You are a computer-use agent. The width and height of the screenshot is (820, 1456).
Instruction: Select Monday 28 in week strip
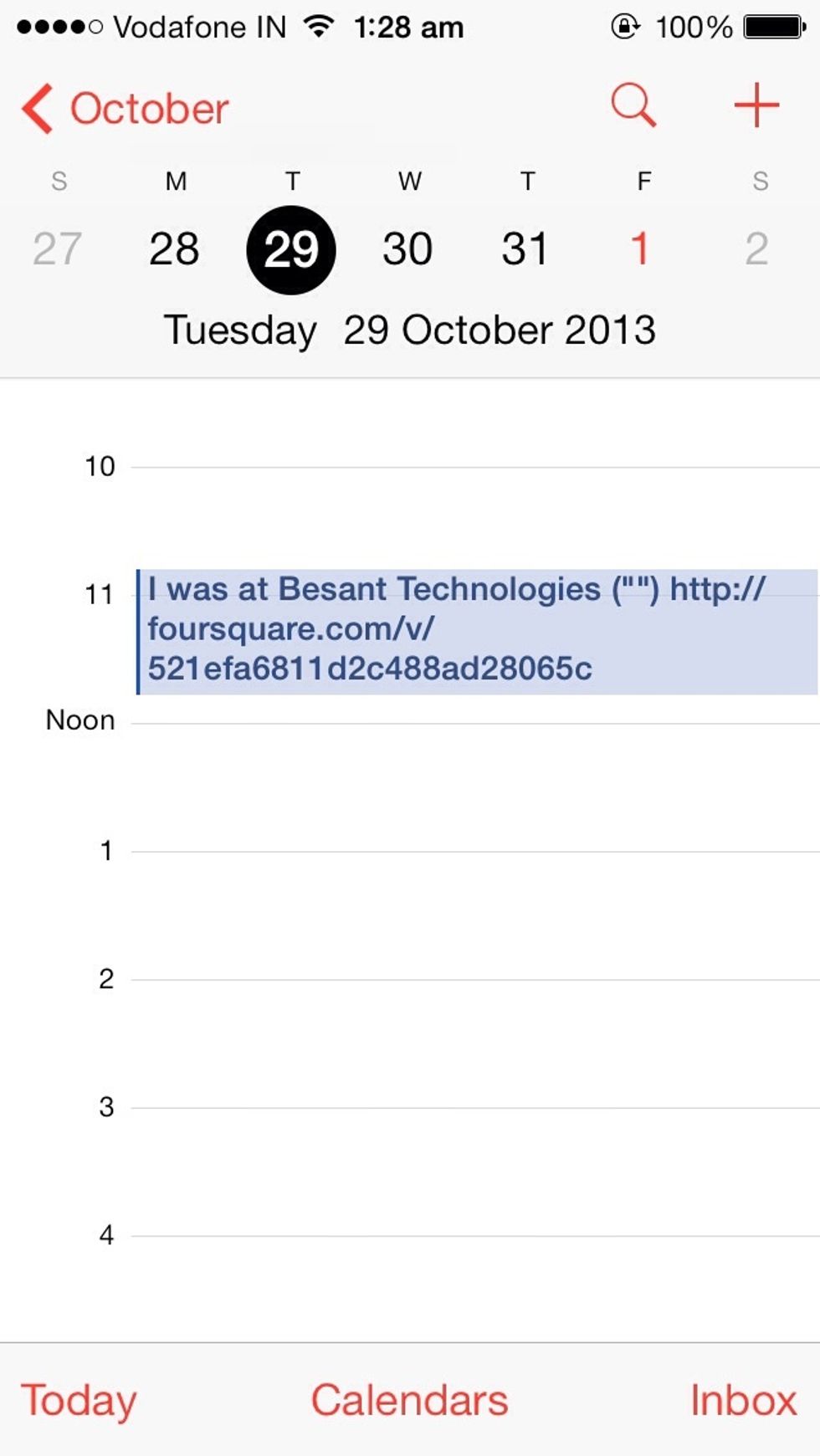174,249
